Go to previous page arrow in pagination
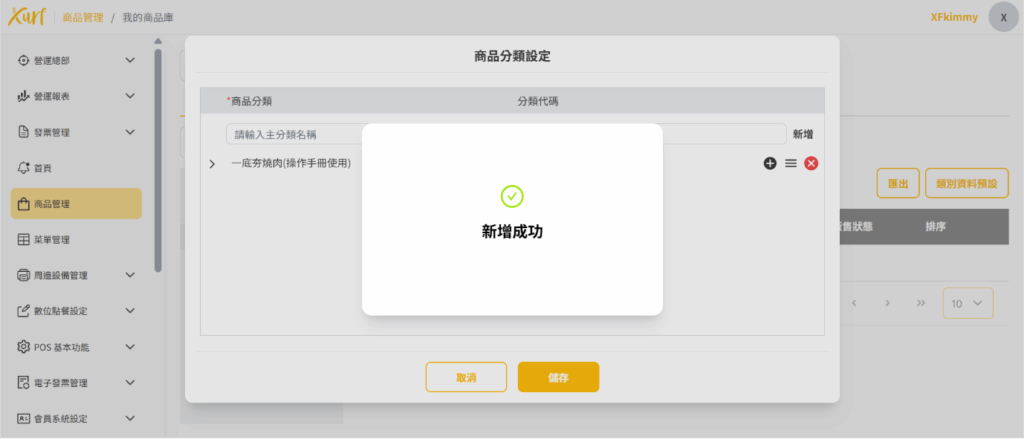The width and height of the screenshot is (1024, 439). click(x=855, y=302)
